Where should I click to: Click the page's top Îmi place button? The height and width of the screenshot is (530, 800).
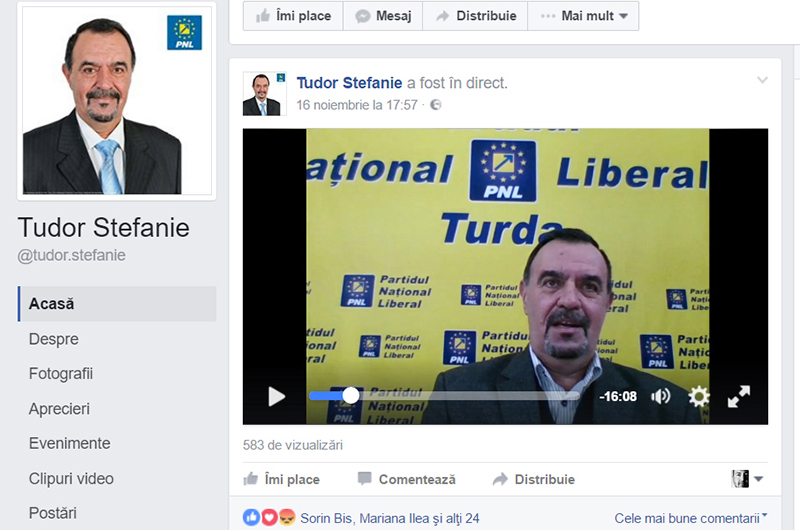[x=293, y=16]
